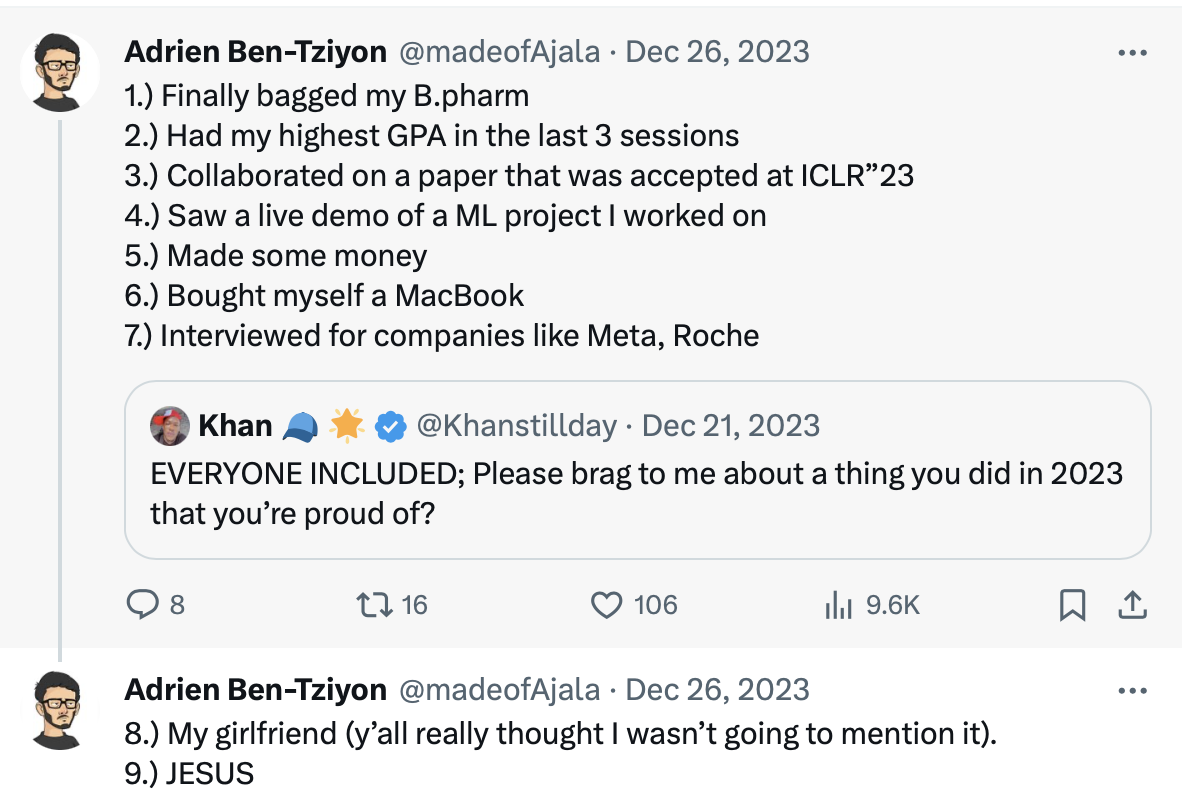Image resolution: width=1182 pixels, height=810 pixels.
Task: Open Khan's small profile picture
Action: pos(170,427)
